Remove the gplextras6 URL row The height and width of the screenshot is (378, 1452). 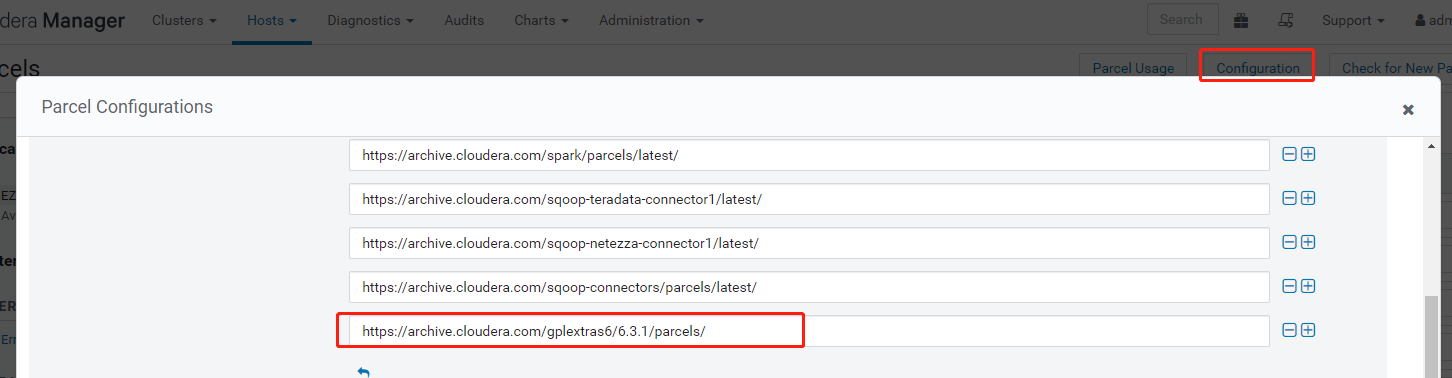1289,330
